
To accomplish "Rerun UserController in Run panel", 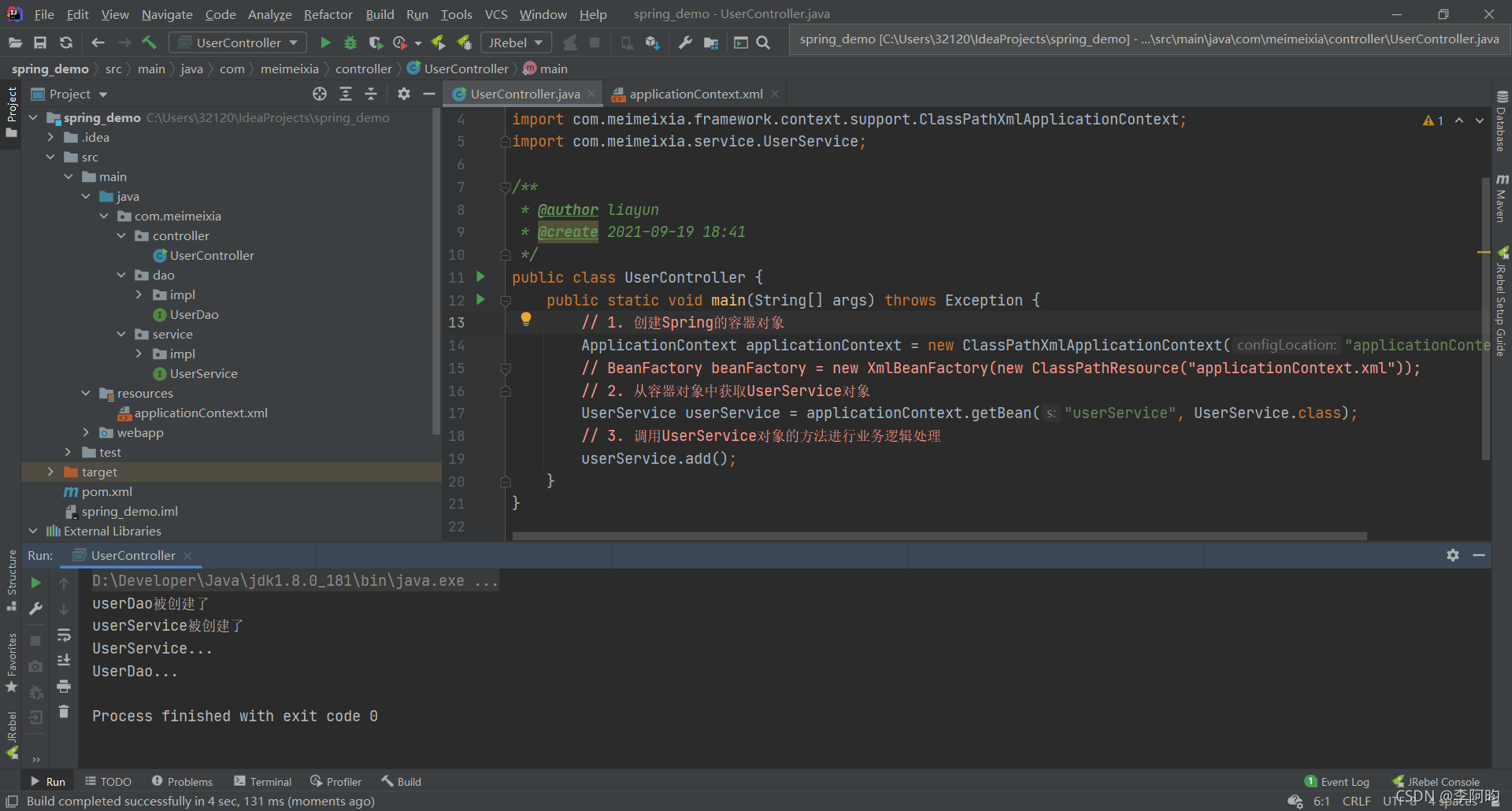I will (35, 583).
